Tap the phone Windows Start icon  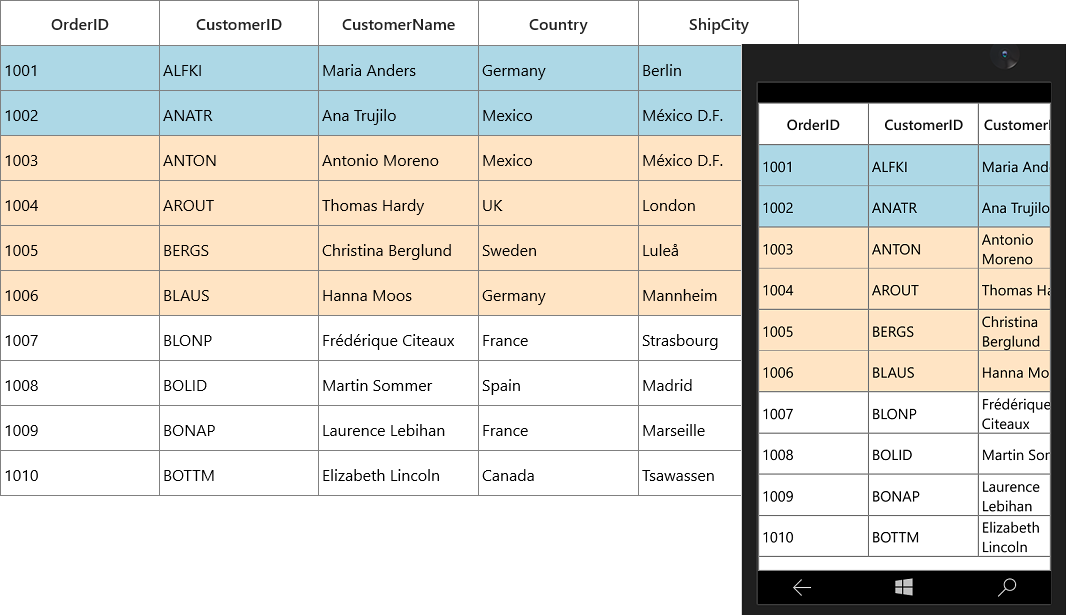point(904,587)
